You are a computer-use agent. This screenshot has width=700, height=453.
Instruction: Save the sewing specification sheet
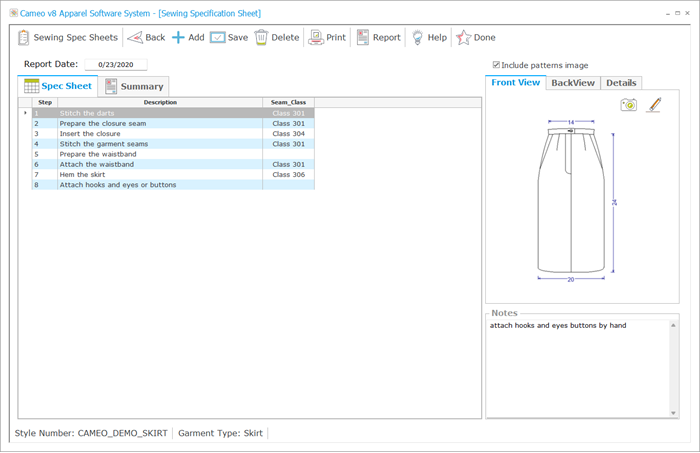(x=229, y=38)
